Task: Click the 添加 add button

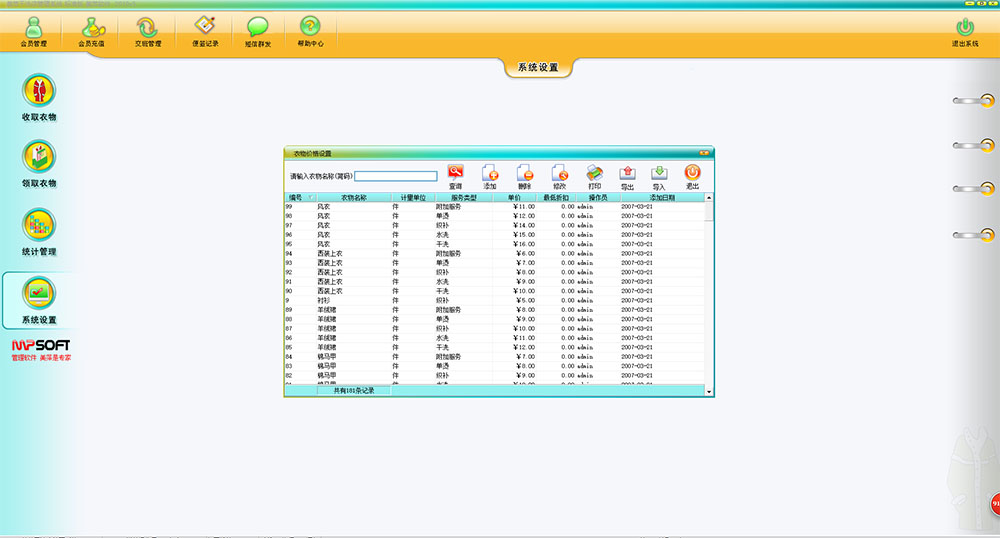Action: point(490,176)
